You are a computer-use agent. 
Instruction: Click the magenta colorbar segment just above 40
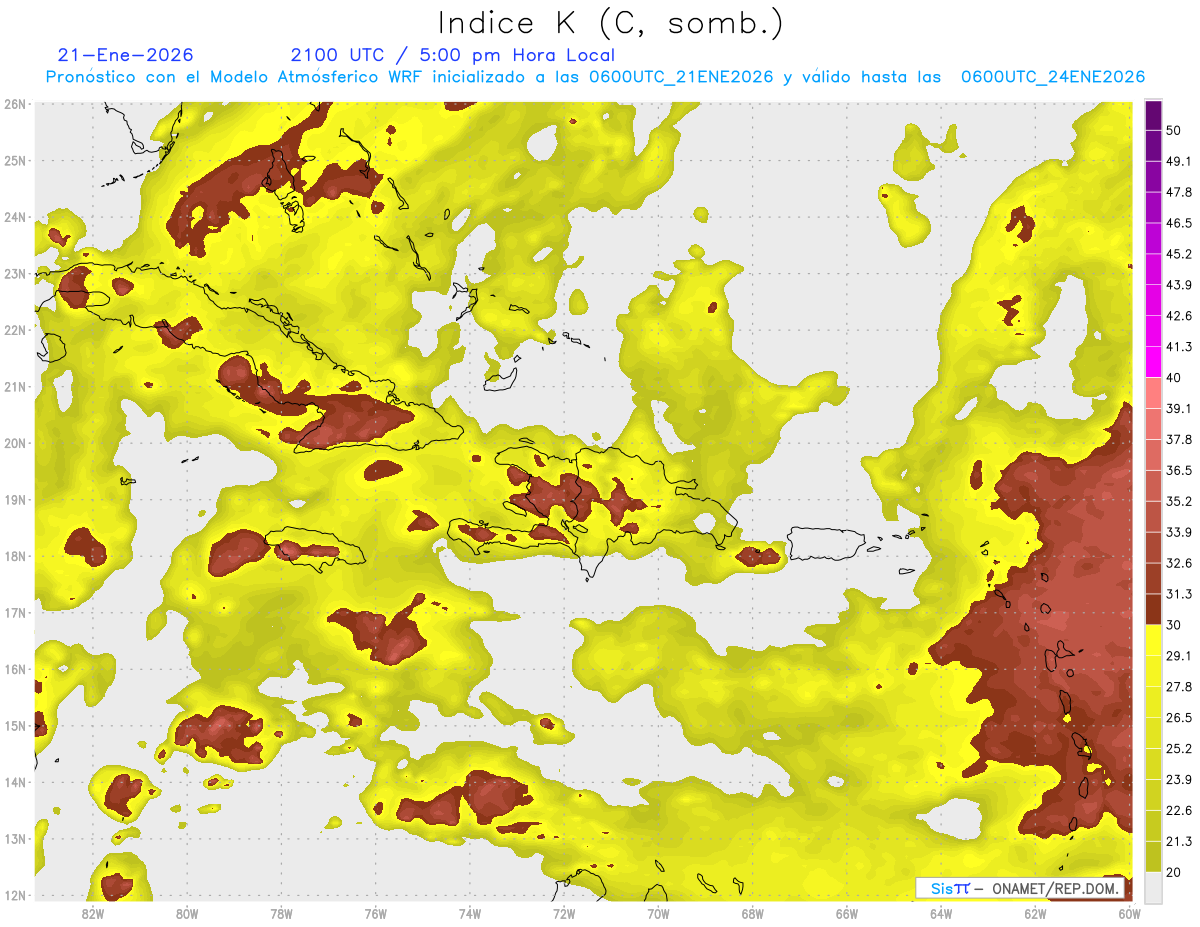tap(1153, 362)
